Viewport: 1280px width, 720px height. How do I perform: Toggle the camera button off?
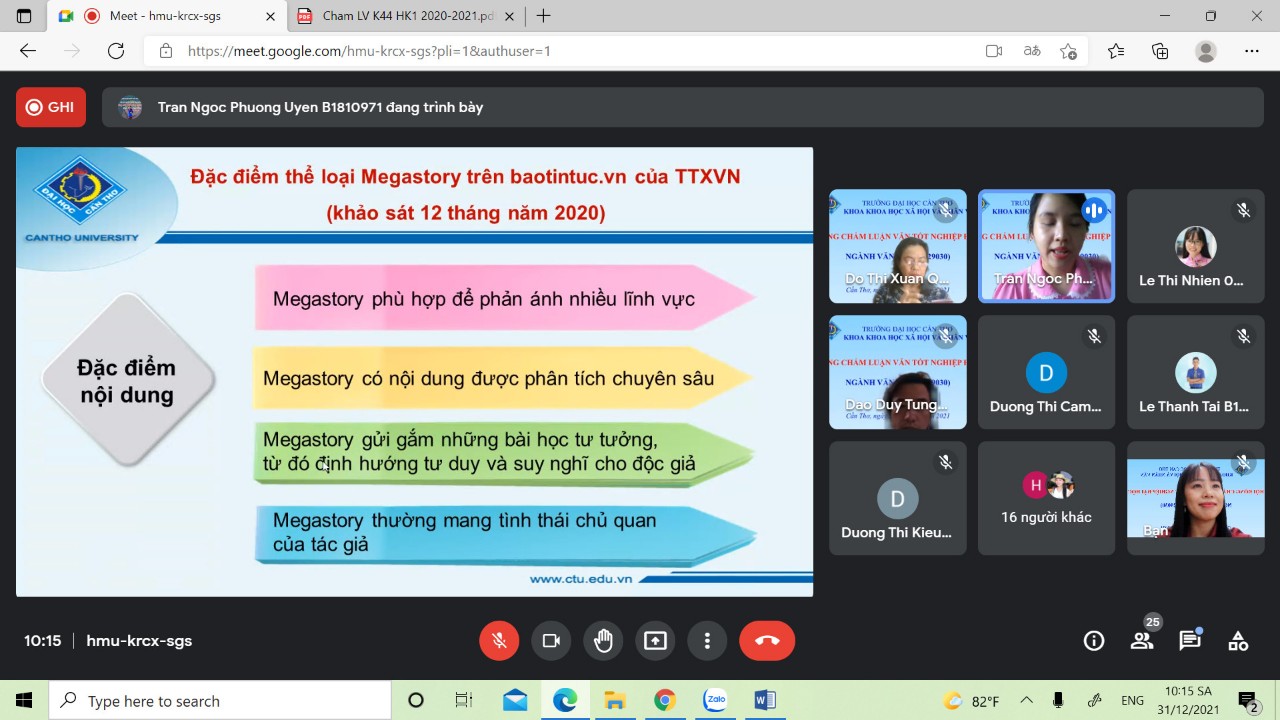[x=551, y=641]
